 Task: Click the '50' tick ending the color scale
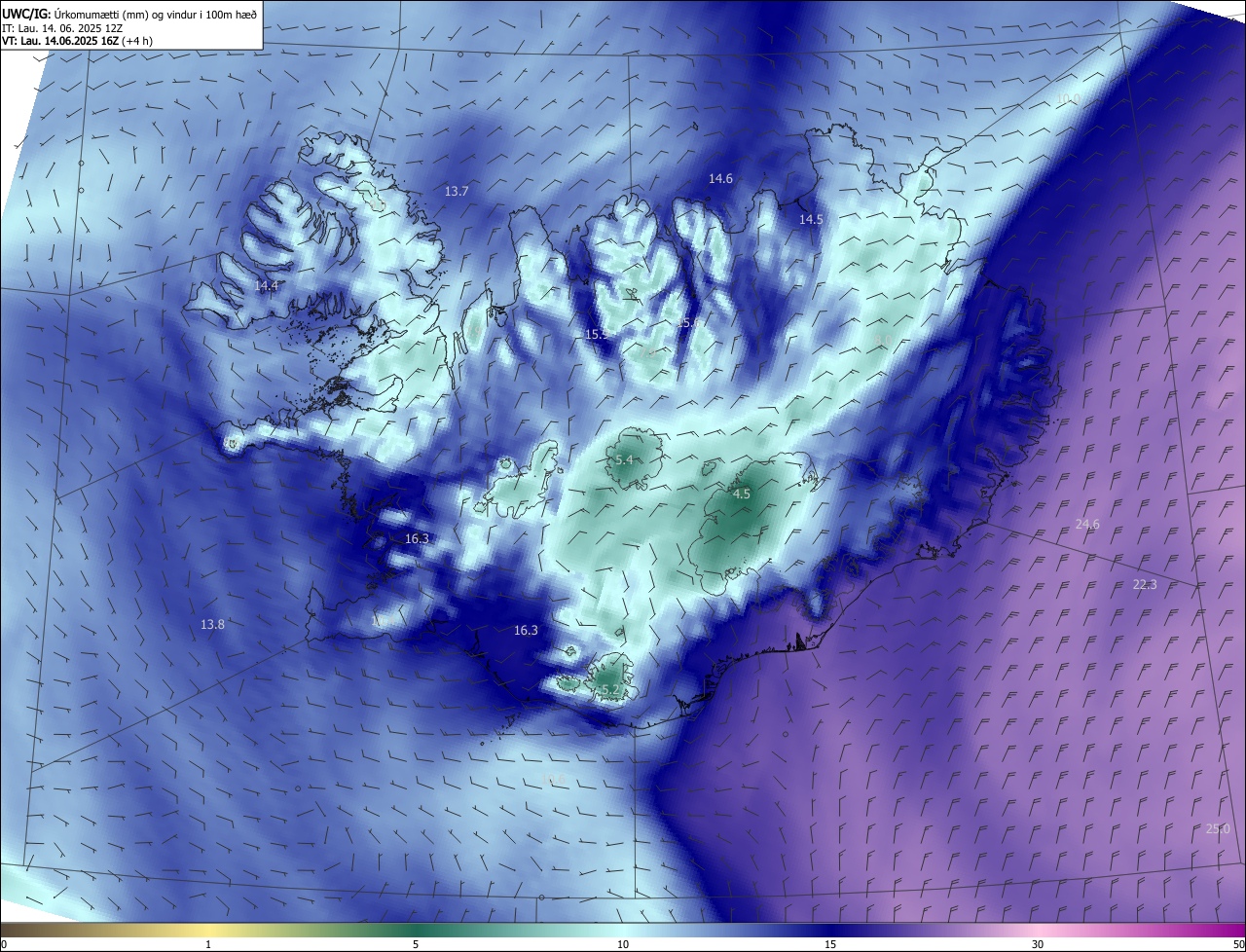coord(1238,944)
